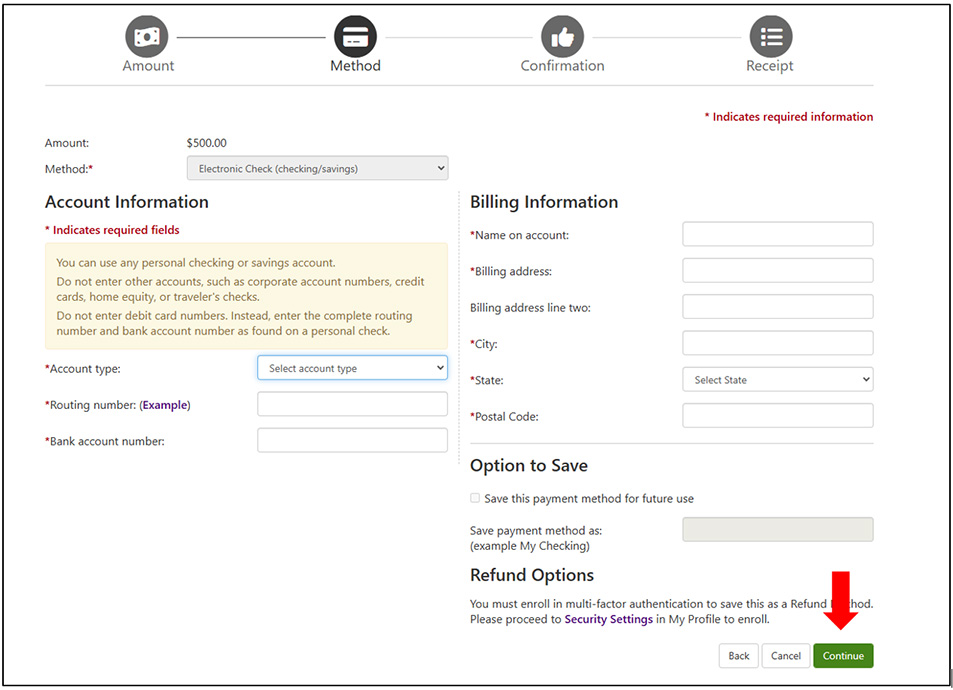Click the Billing Information heading
This screenshot has height=690, width=953.
point(544,202)
